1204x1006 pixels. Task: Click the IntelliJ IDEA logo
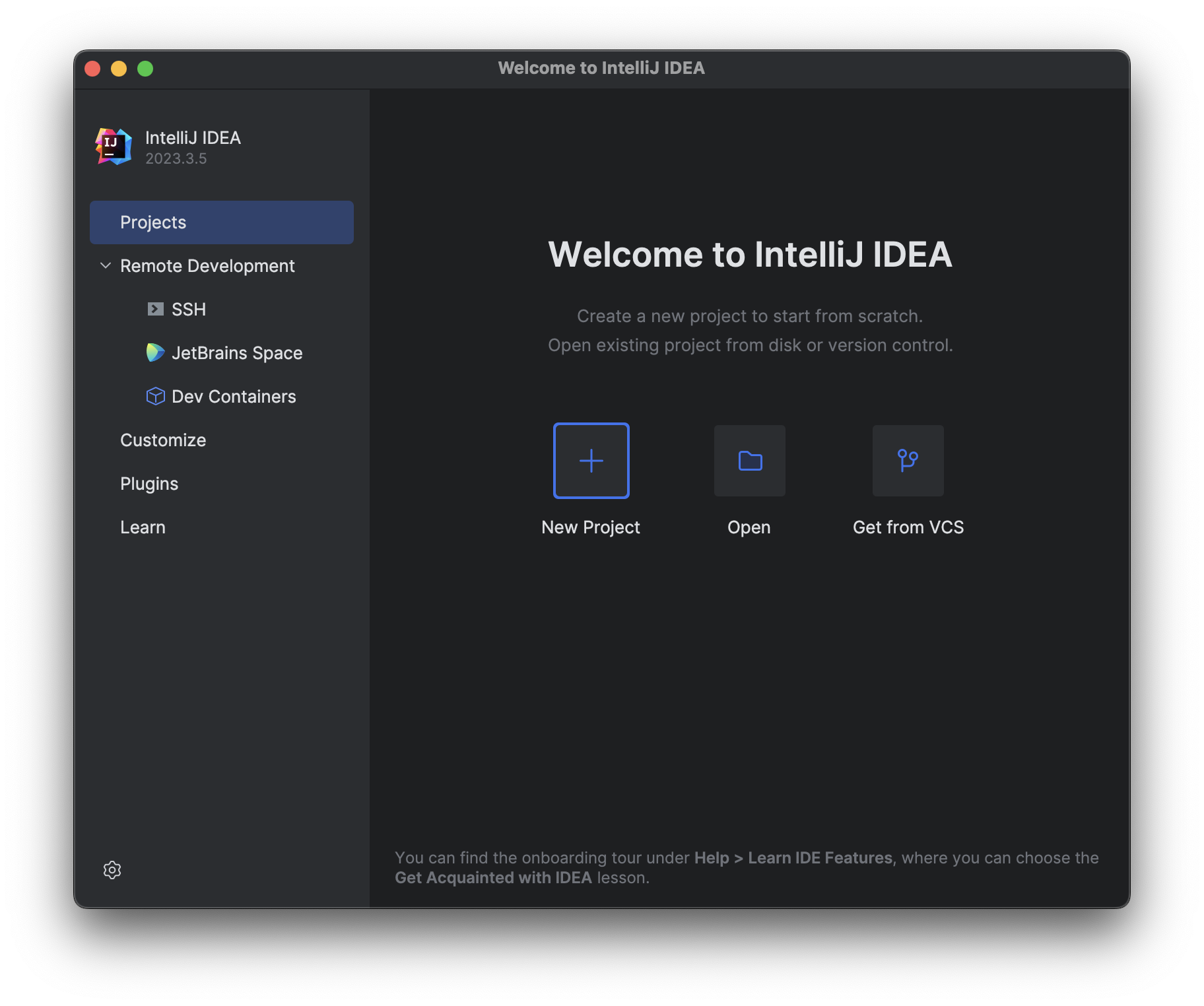(114, 147)
